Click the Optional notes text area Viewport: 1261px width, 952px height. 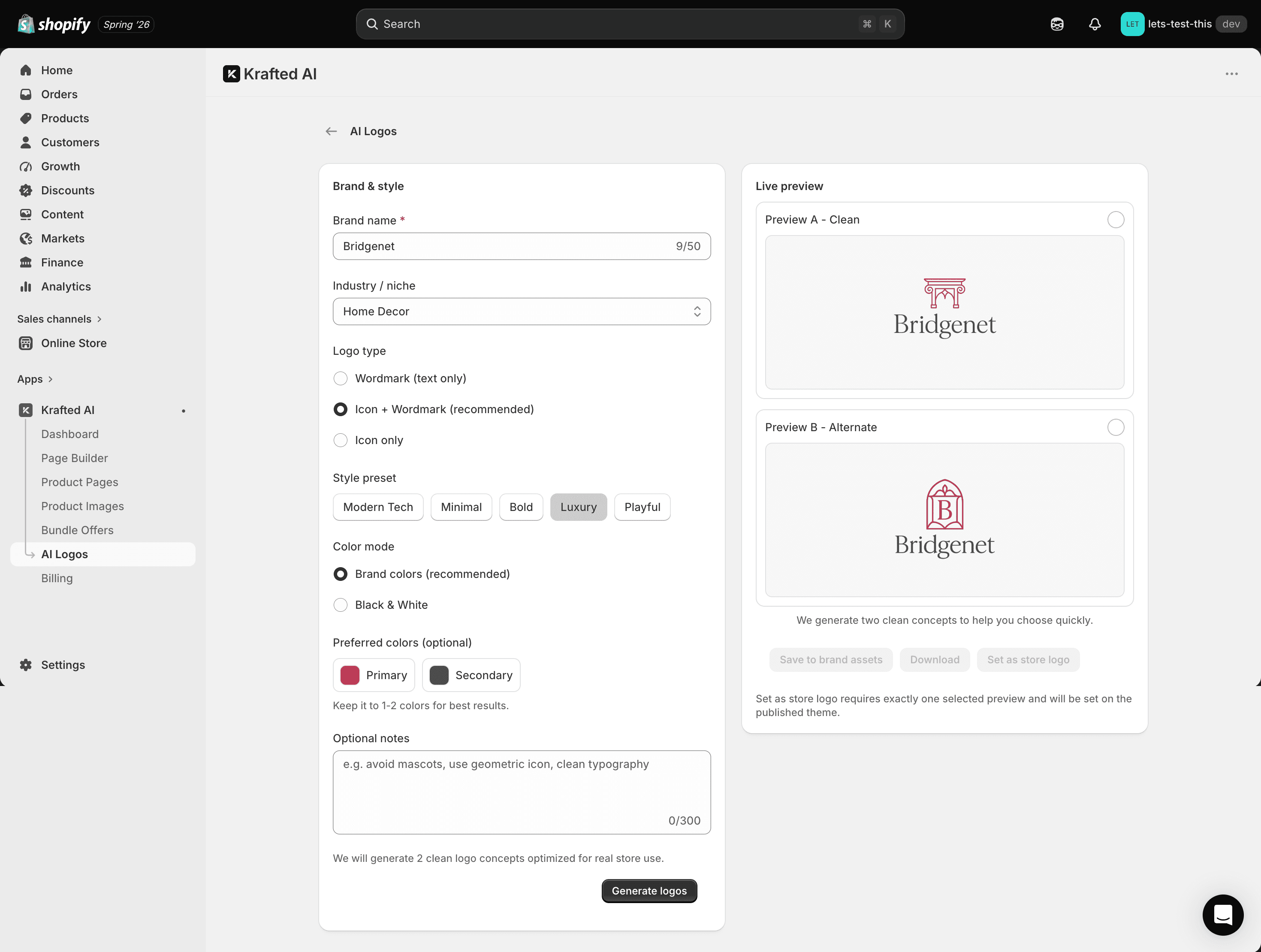(522, 792)
